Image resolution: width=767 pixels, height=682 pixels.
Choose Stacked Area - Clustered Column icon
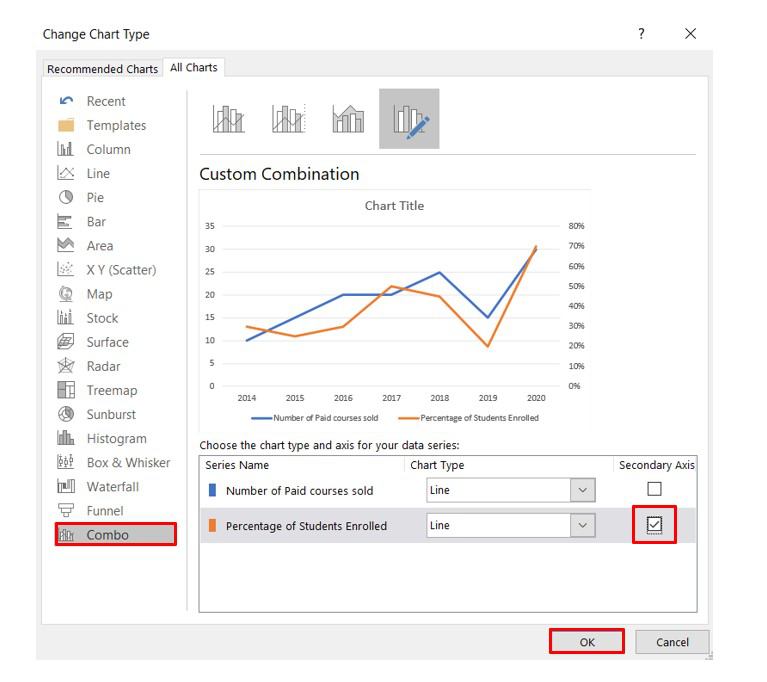point(348,119)
